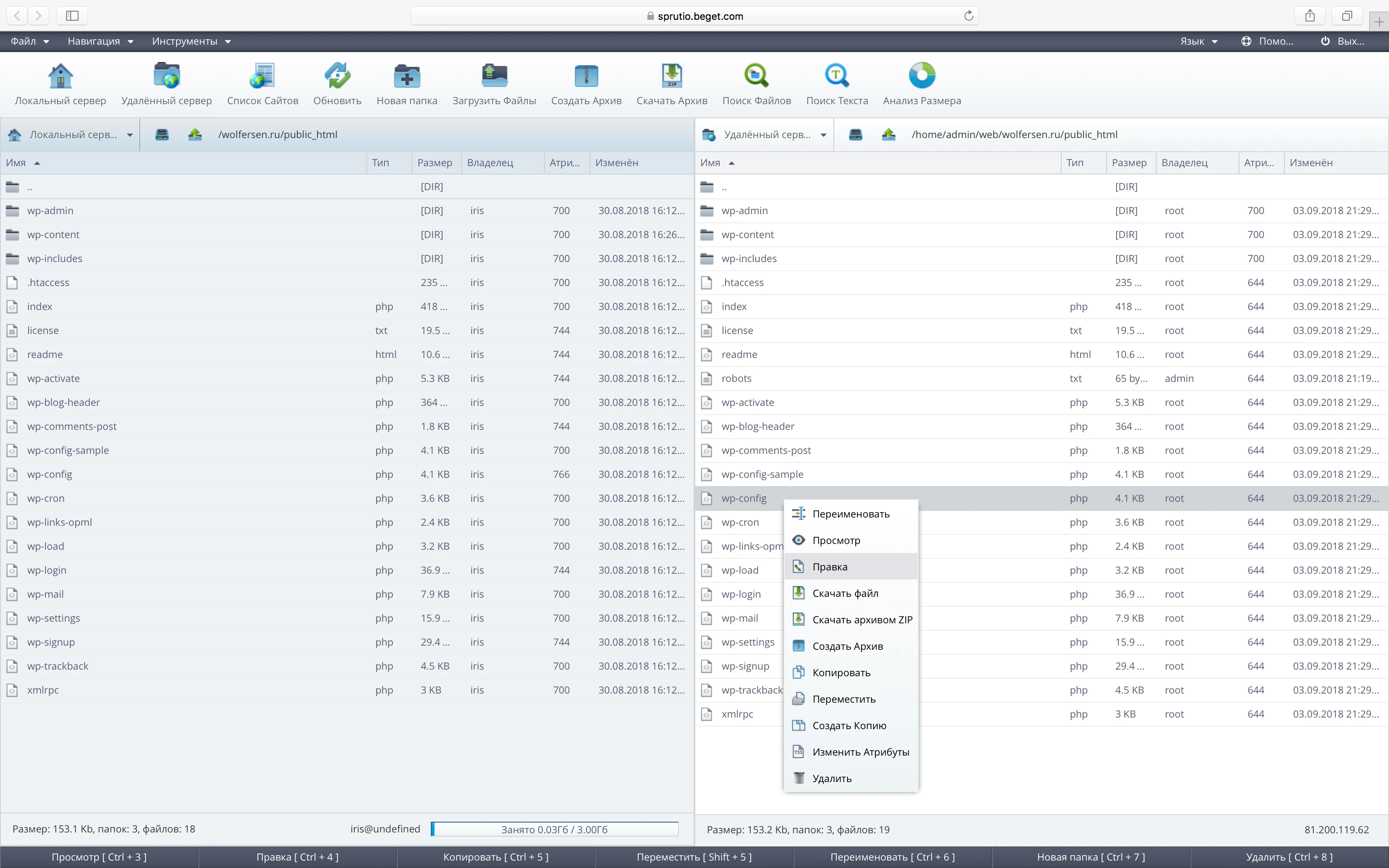
Task: Open the File Search magnifier icon
Action: (x=756, y=75)
